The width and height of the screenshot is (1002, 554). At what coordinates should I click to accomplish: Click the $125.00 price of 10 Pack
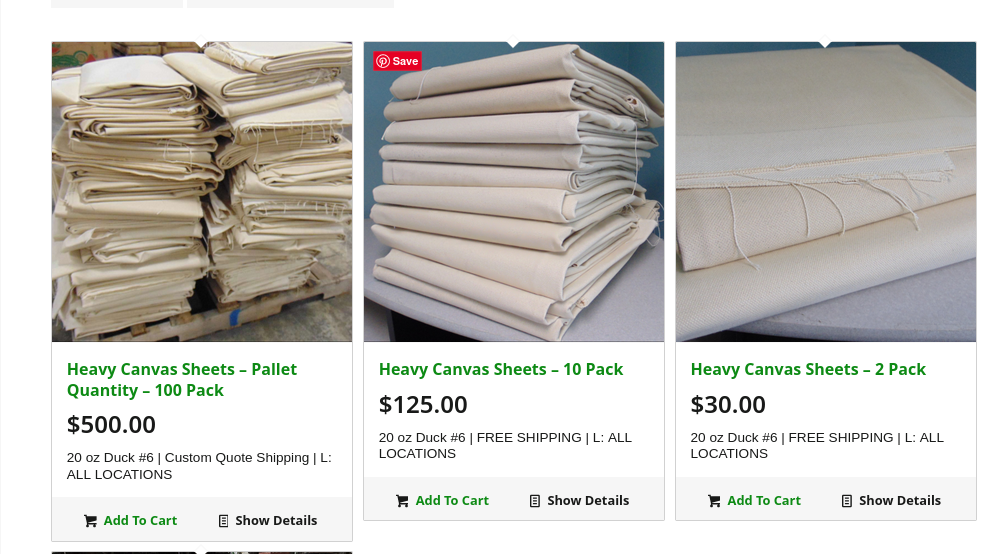[x=423, y=404]
